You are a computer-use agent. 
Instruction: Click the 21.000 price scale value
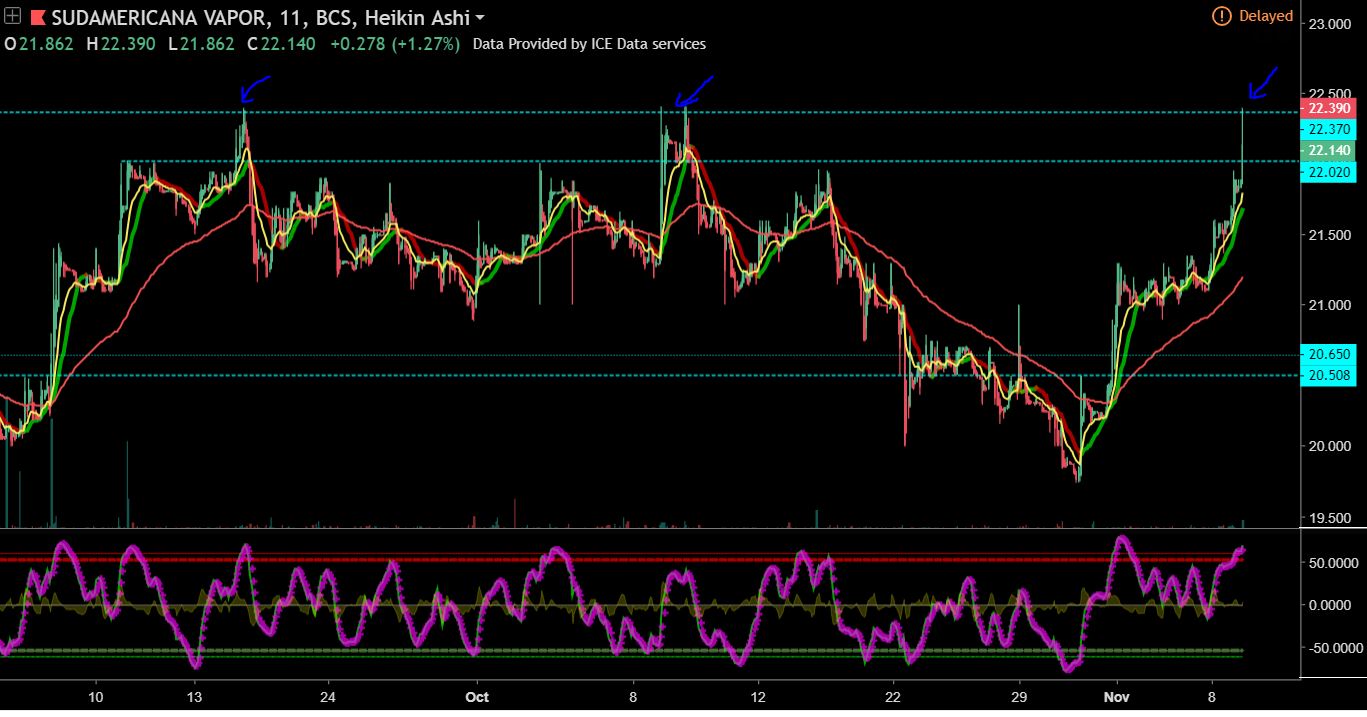(x=1330, y=305)
